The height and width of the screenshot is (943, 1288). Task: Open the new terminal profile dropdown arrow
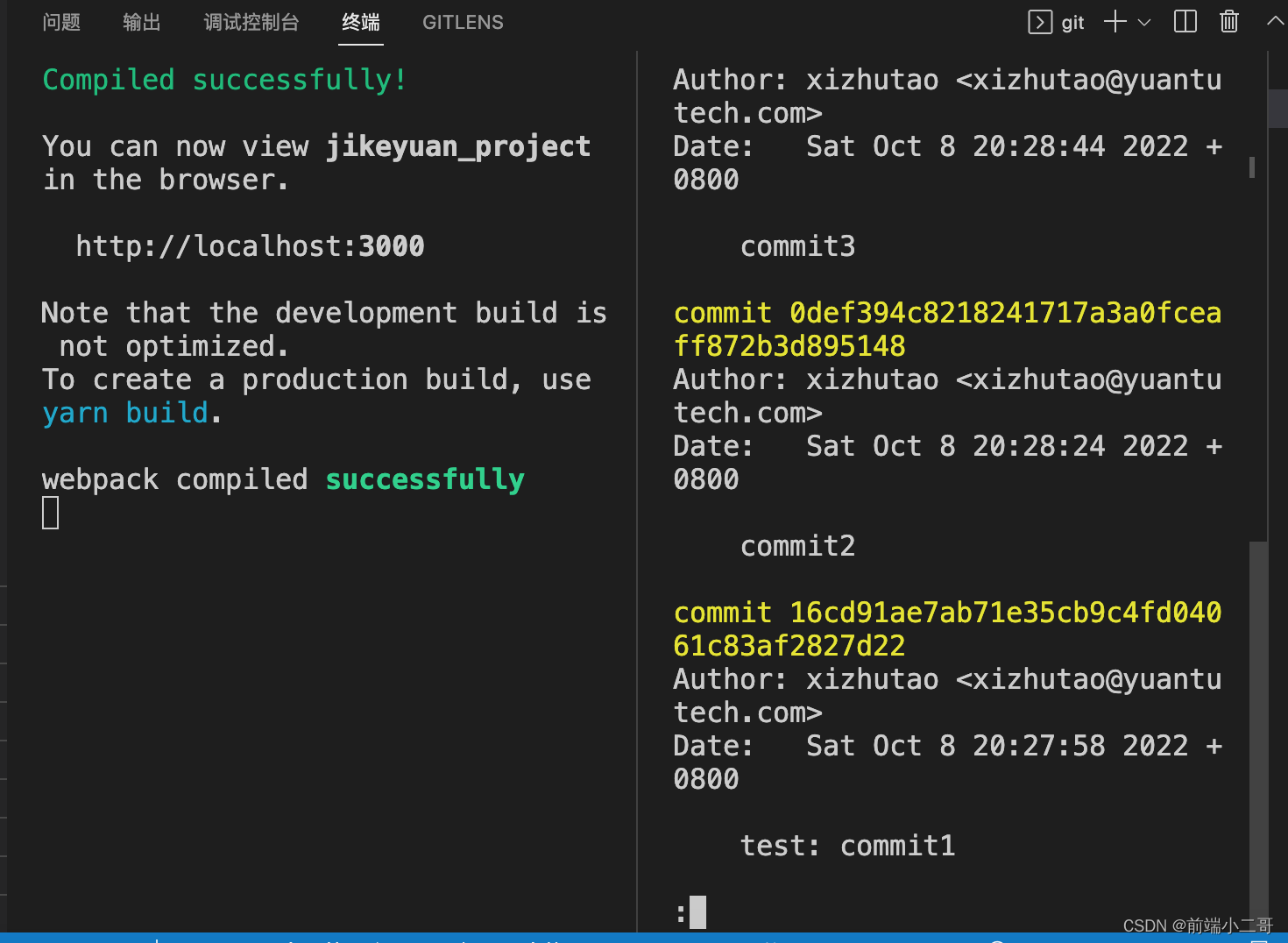pos(1144,23)
